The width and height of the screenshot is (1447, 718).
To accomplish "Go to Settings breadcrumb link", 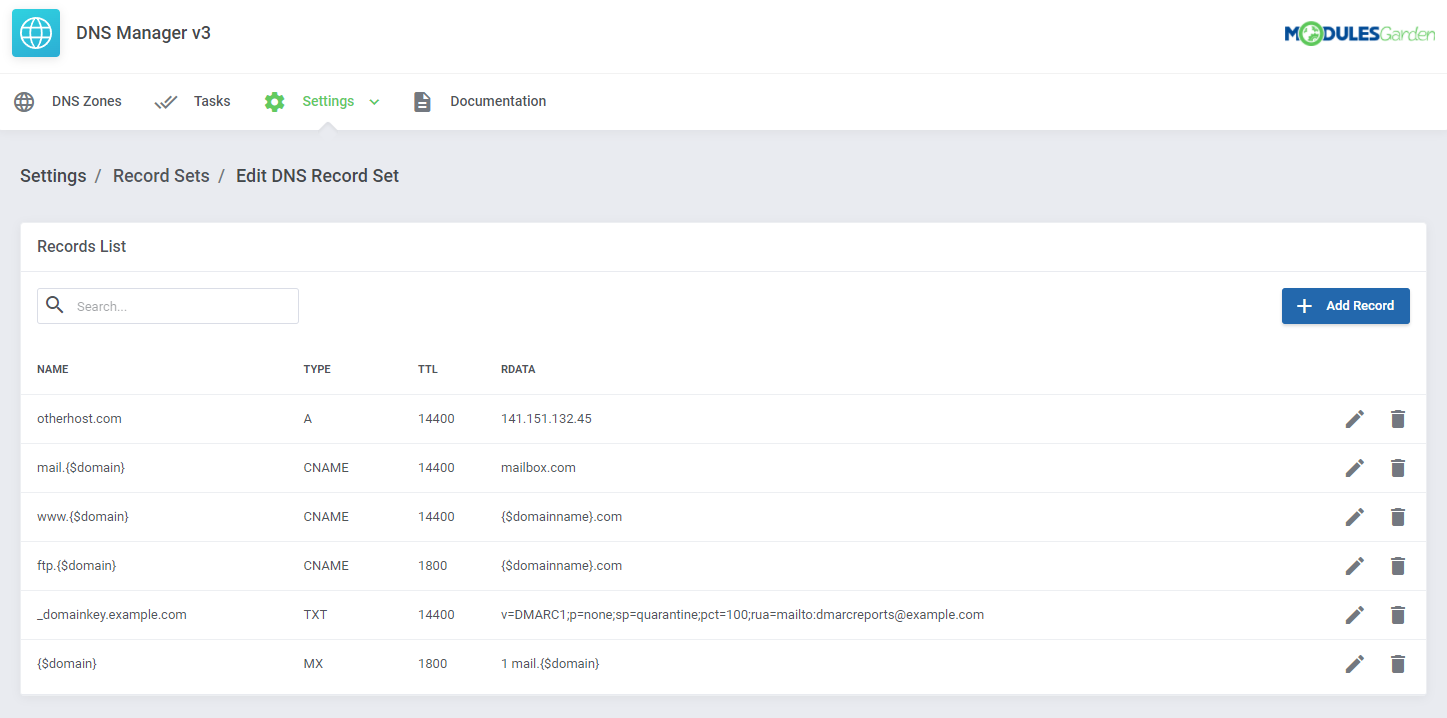I will coord(53,176).
